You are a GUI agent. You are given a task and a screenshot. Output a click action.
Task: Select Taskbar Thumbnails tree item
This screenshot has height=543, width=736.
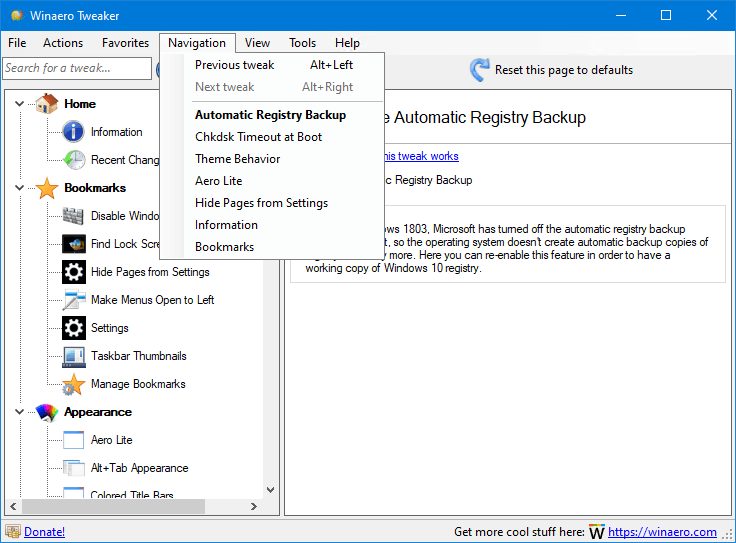138,356
